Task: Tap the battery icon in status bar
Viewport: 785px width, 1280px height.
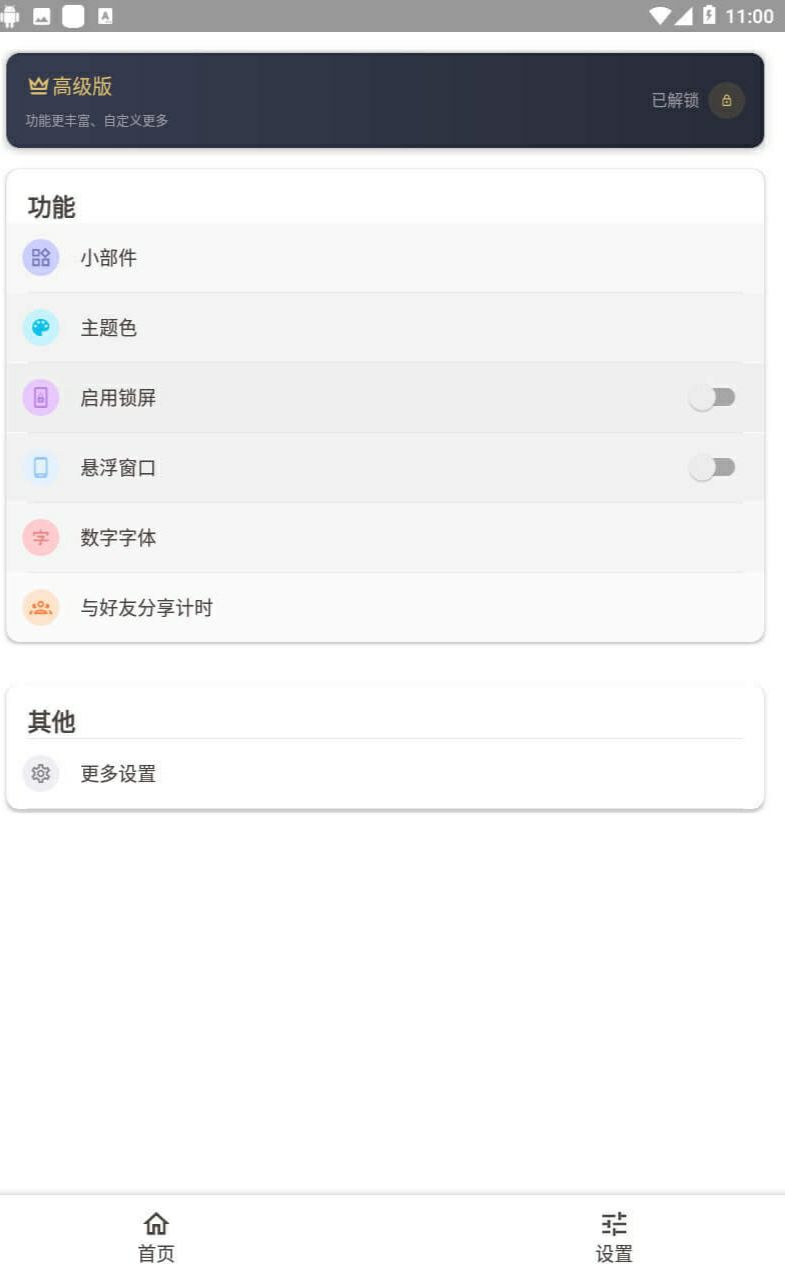Action: [710, 15]
